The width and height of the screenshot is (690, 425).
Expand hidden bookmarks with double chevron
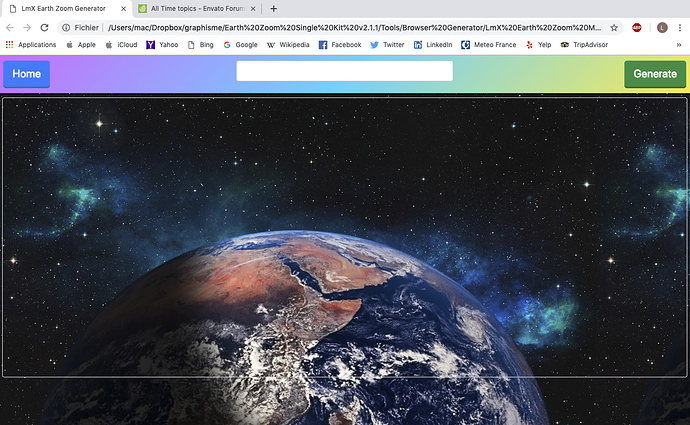(679, 44)
